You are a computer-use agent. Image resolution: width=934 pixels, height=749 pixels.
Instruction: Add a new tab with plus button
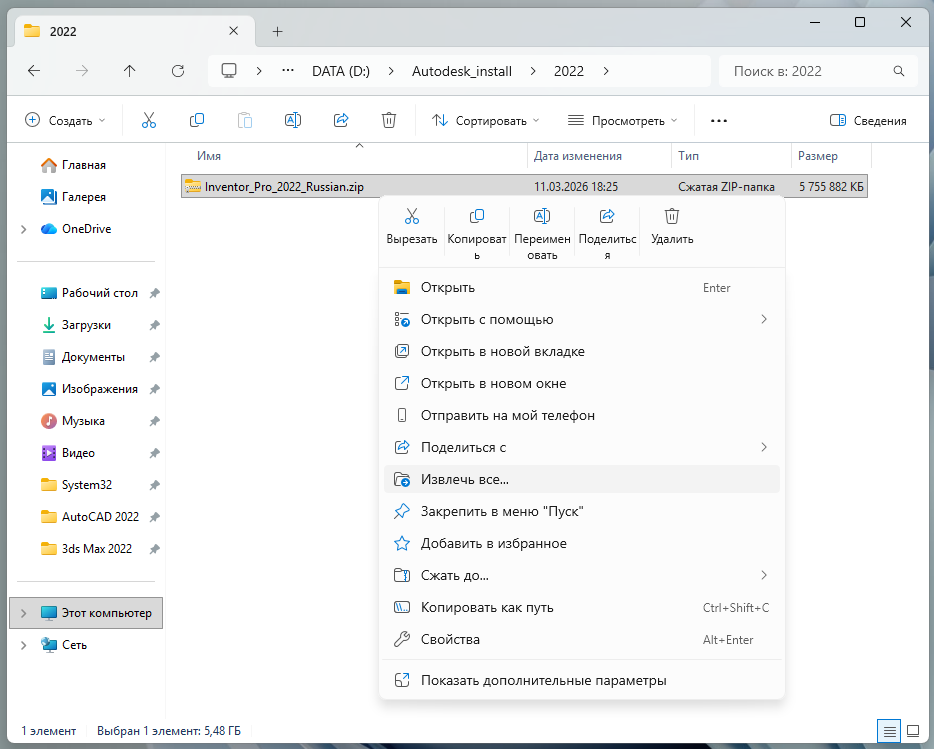(278, 32)
